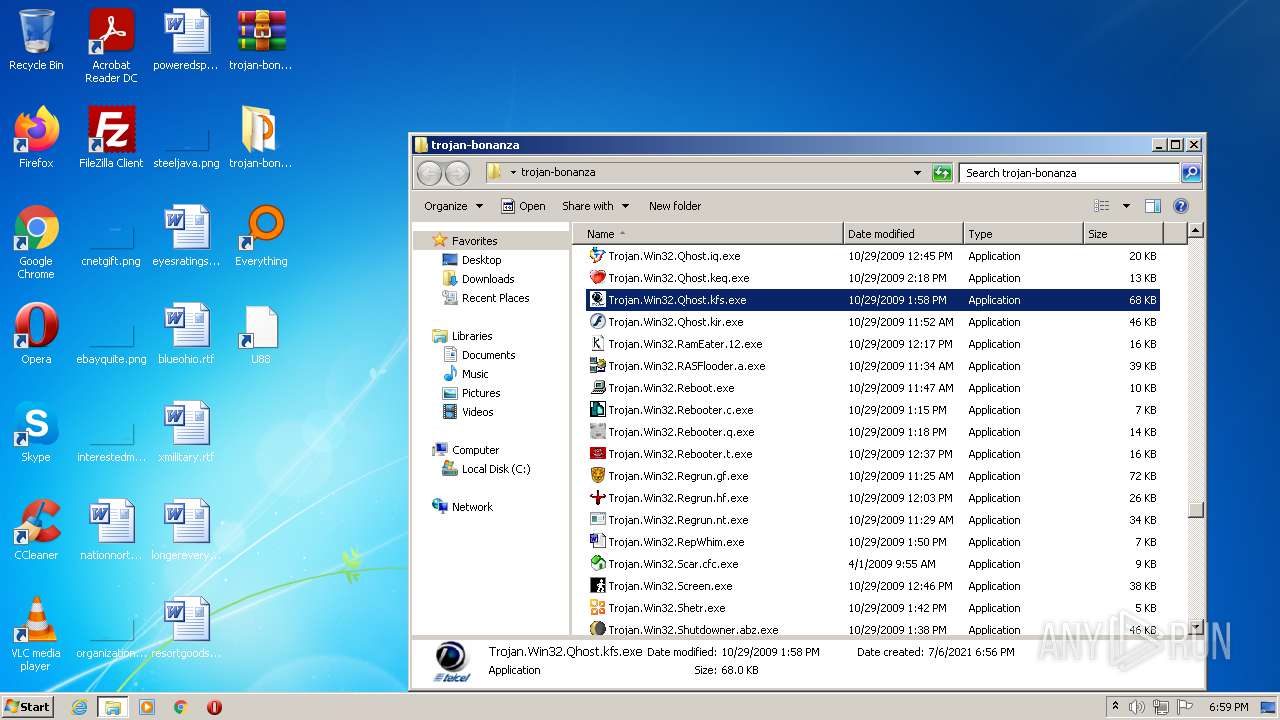Open nationnort Word document
The image size is (1280, 720).
111,530
